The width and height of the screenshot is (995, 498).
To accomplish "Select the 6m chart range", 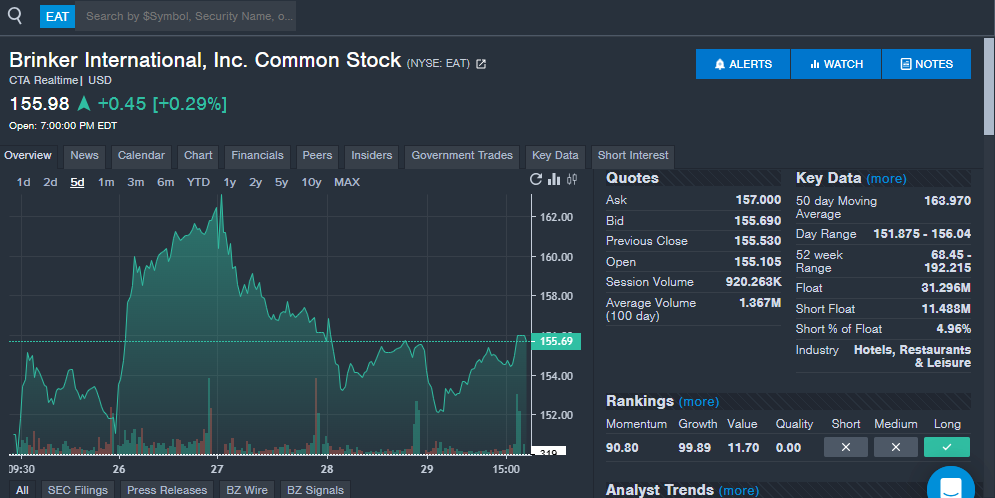I will click(166, 182).
